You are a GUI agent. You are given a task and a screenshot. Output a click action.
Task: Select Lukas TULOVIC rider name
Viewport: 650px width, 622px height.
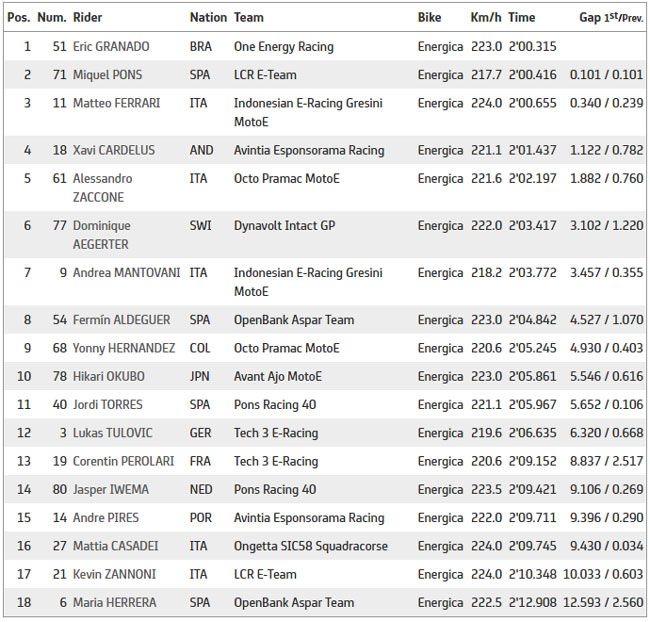click(x=113, y=433)
